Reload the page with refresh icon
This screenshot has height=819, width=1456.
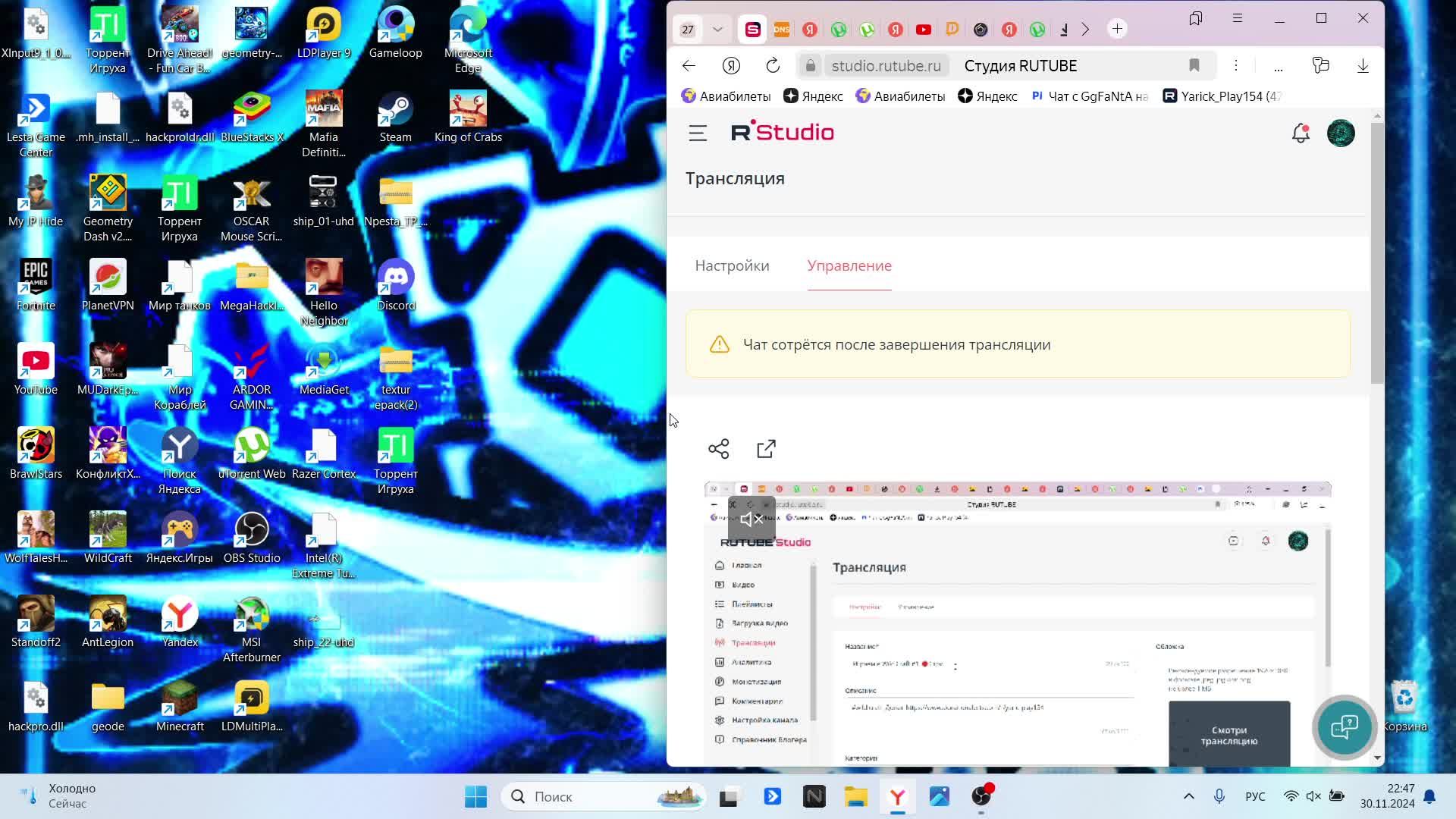coord(773,66)
